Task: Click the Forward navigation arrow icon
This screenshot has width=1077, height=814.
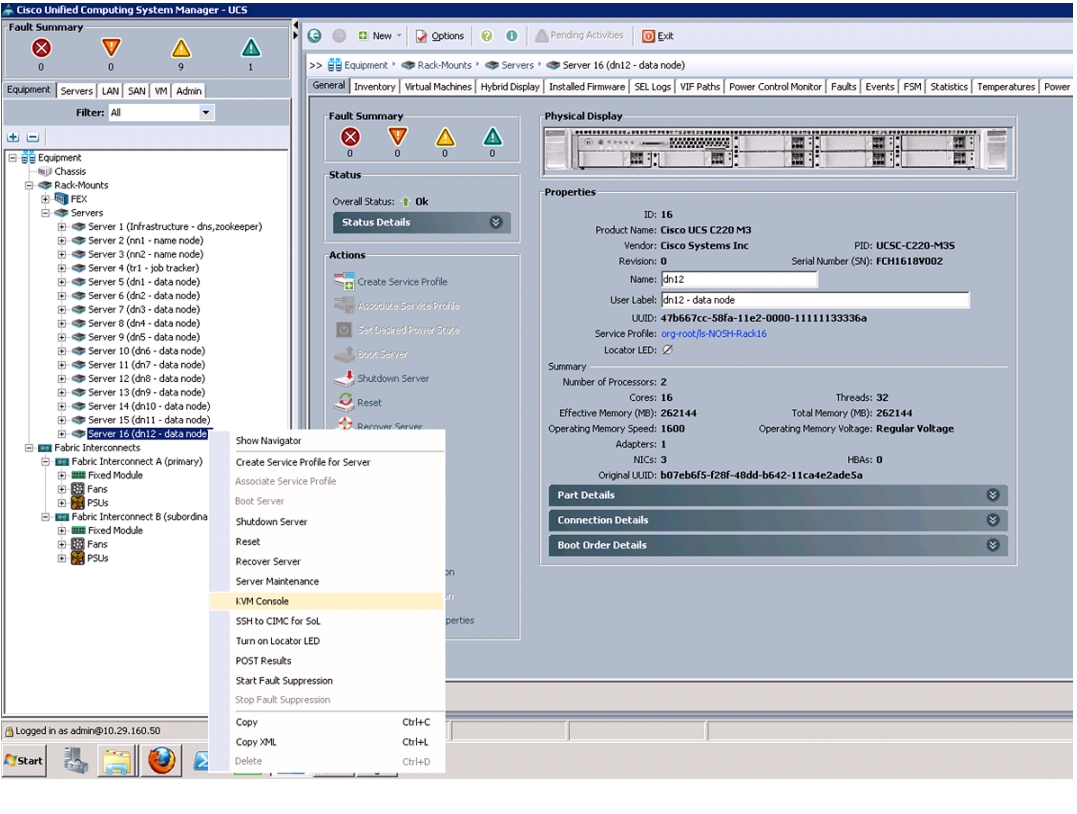Action: point(339,36)
